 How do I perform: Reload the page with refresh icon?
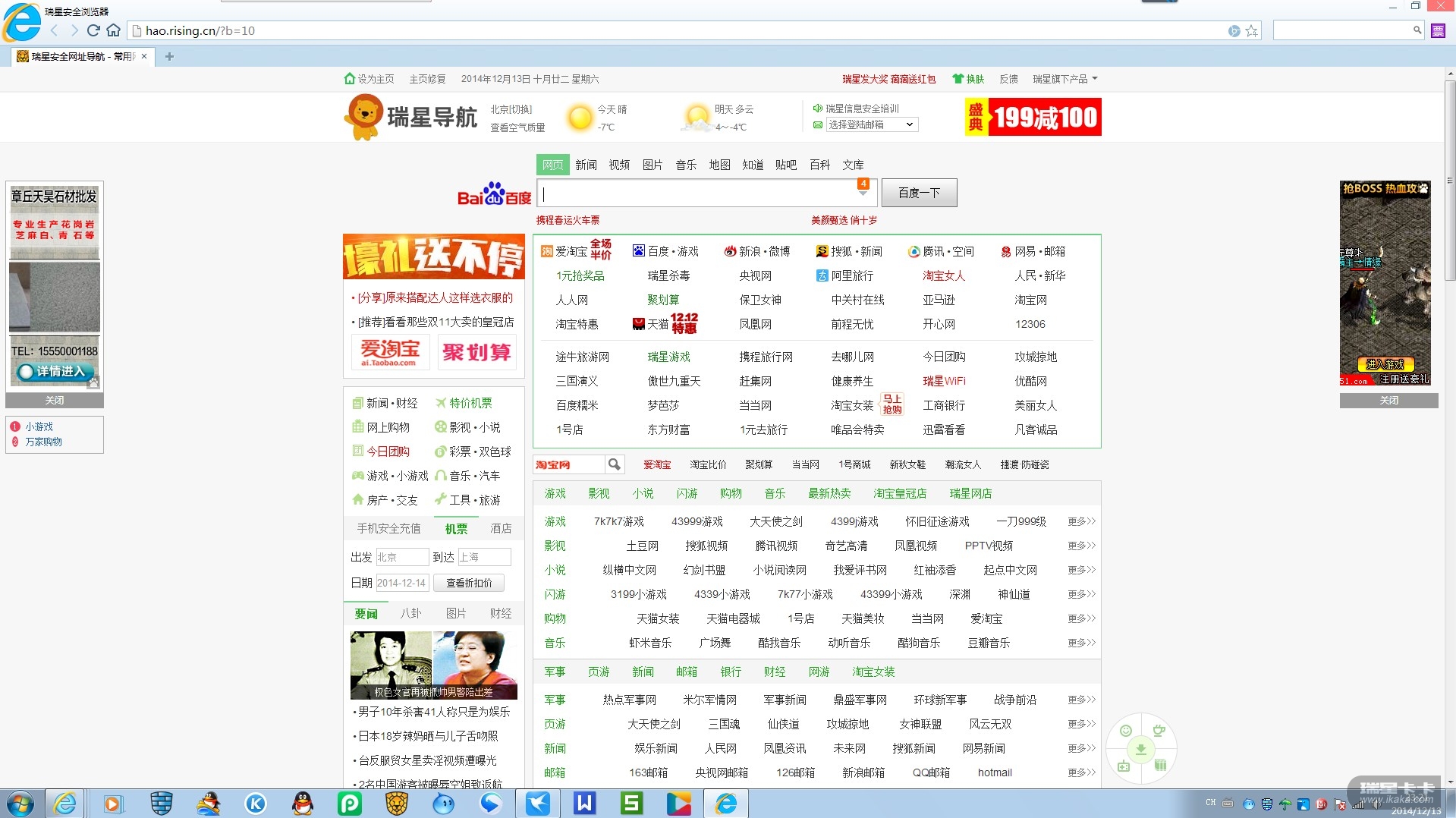[x=93, y=30]
